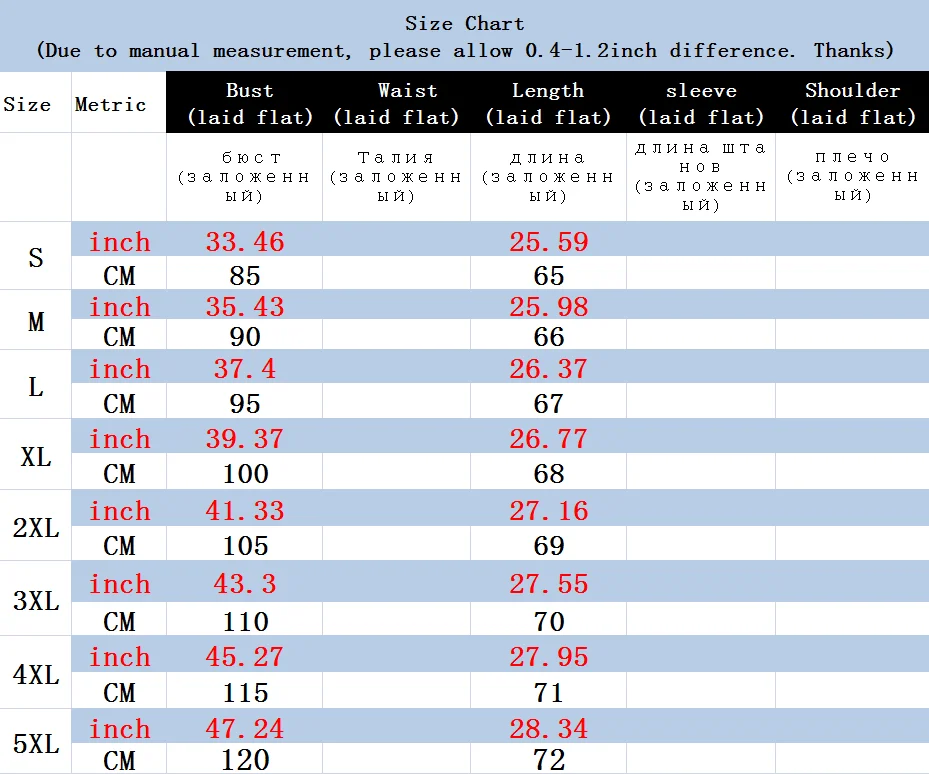Click length value 26.77 inch

pos(549,439)
